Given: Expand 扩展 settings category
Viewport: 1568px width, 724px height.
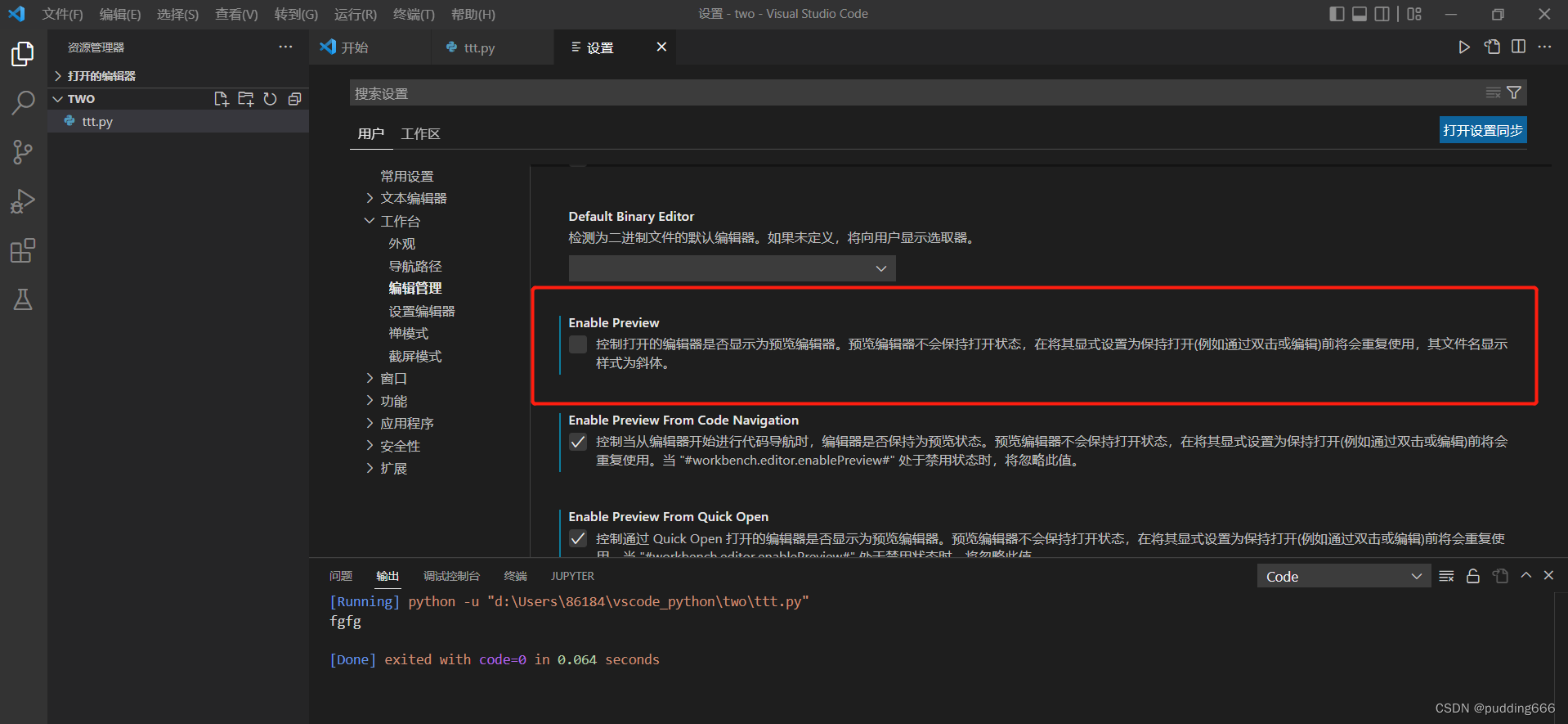Looking at the screenshot, I should point(370,468).
